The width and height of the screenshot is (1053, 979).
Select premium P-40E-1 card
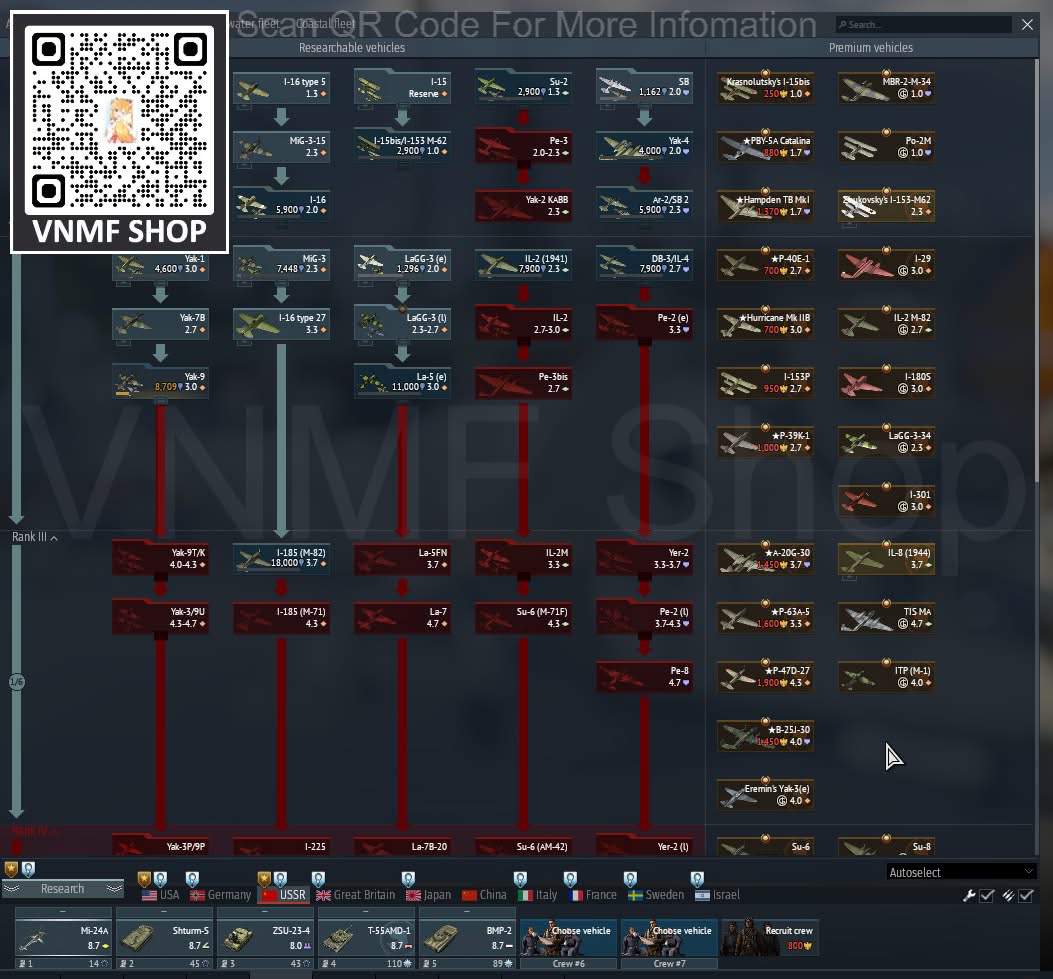(766, 265)
